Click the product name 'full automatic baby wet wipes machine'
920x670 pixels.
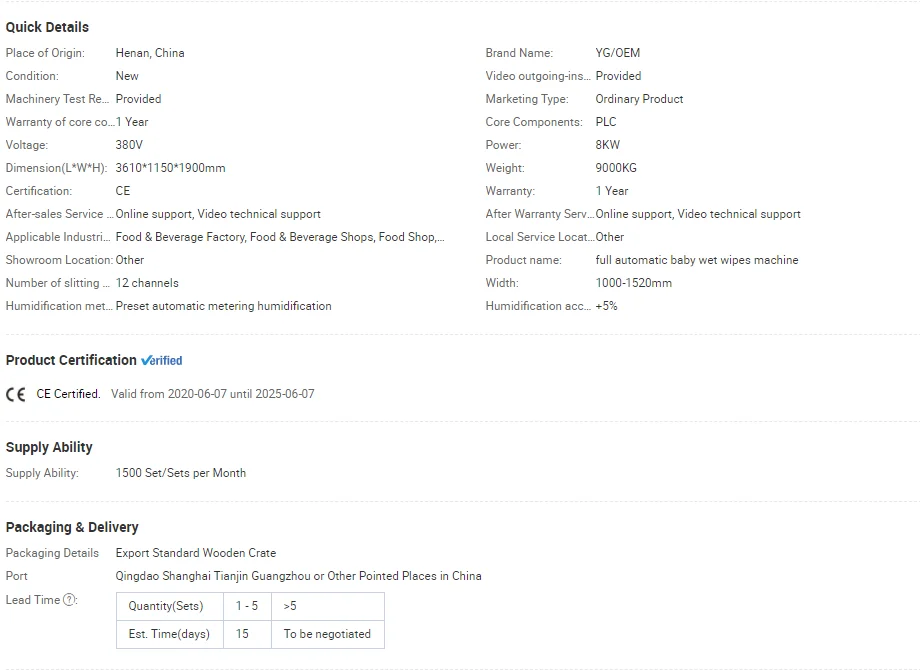click(x=697, y=260)
